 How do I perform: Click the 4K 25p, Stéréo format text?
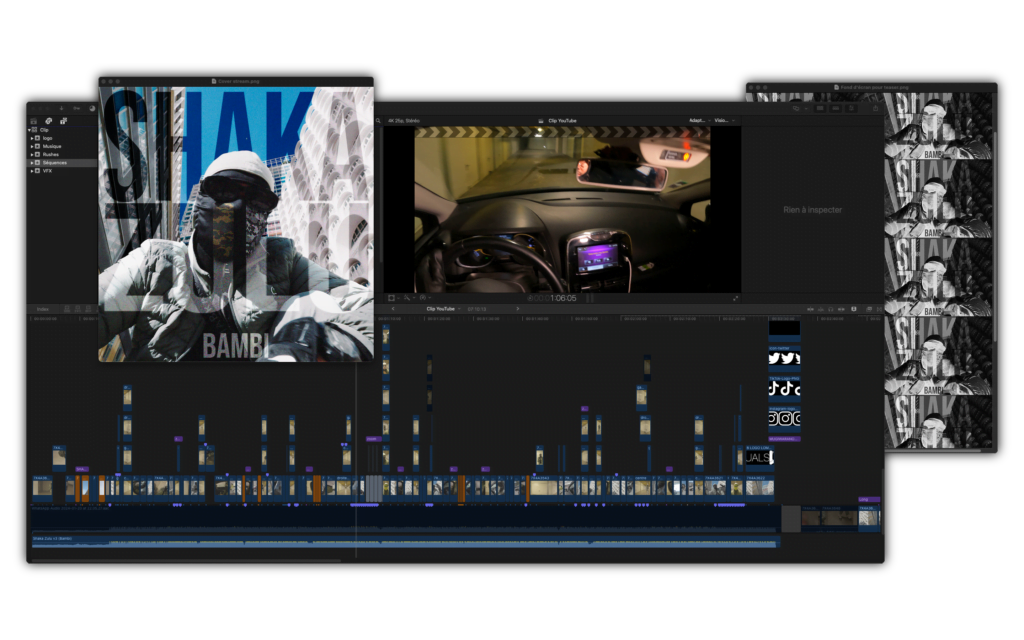(404, 121)
